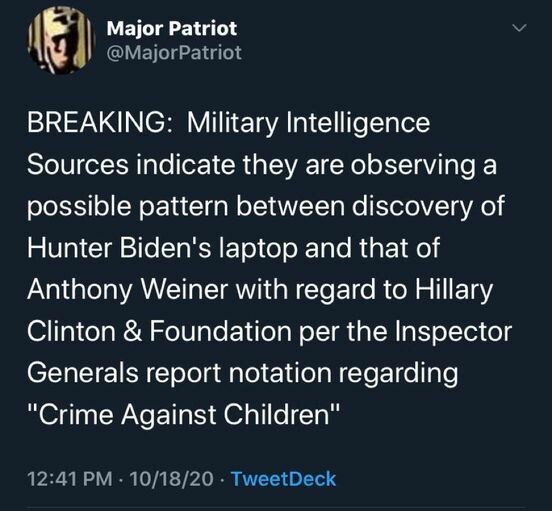Expand the tweet options chevron
The image size is (552, 511).
[519, 28]
